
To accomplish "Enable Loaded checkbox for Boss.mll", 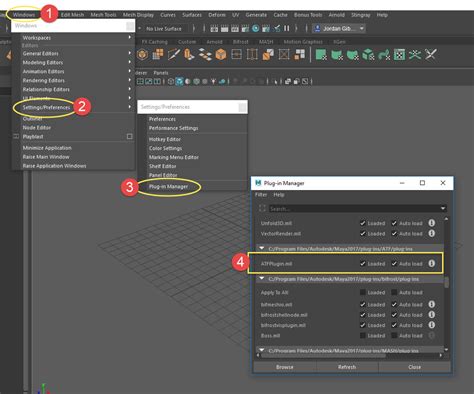I will [363, 335].
